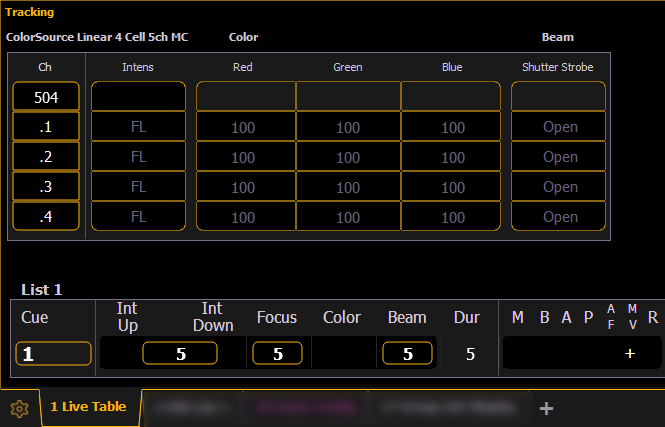Click the FL intensity value for cell .1
Image resolution: width=665 pixels, height=427 pixels.
[138, 127]
